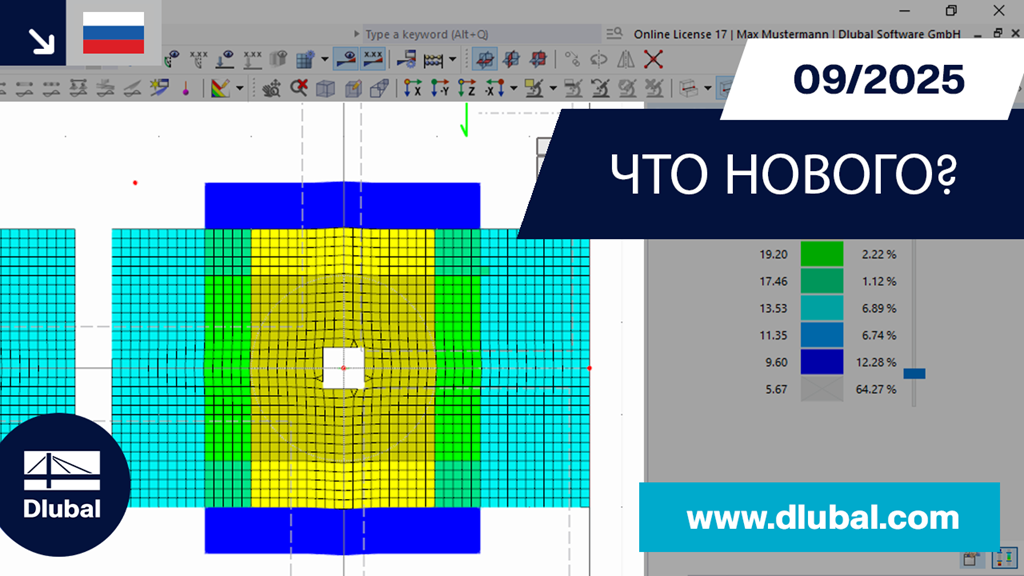Click the rotate arrows icon in top toolbar
The width and height of the screenshot is (1024, 576).
point(598,59)
